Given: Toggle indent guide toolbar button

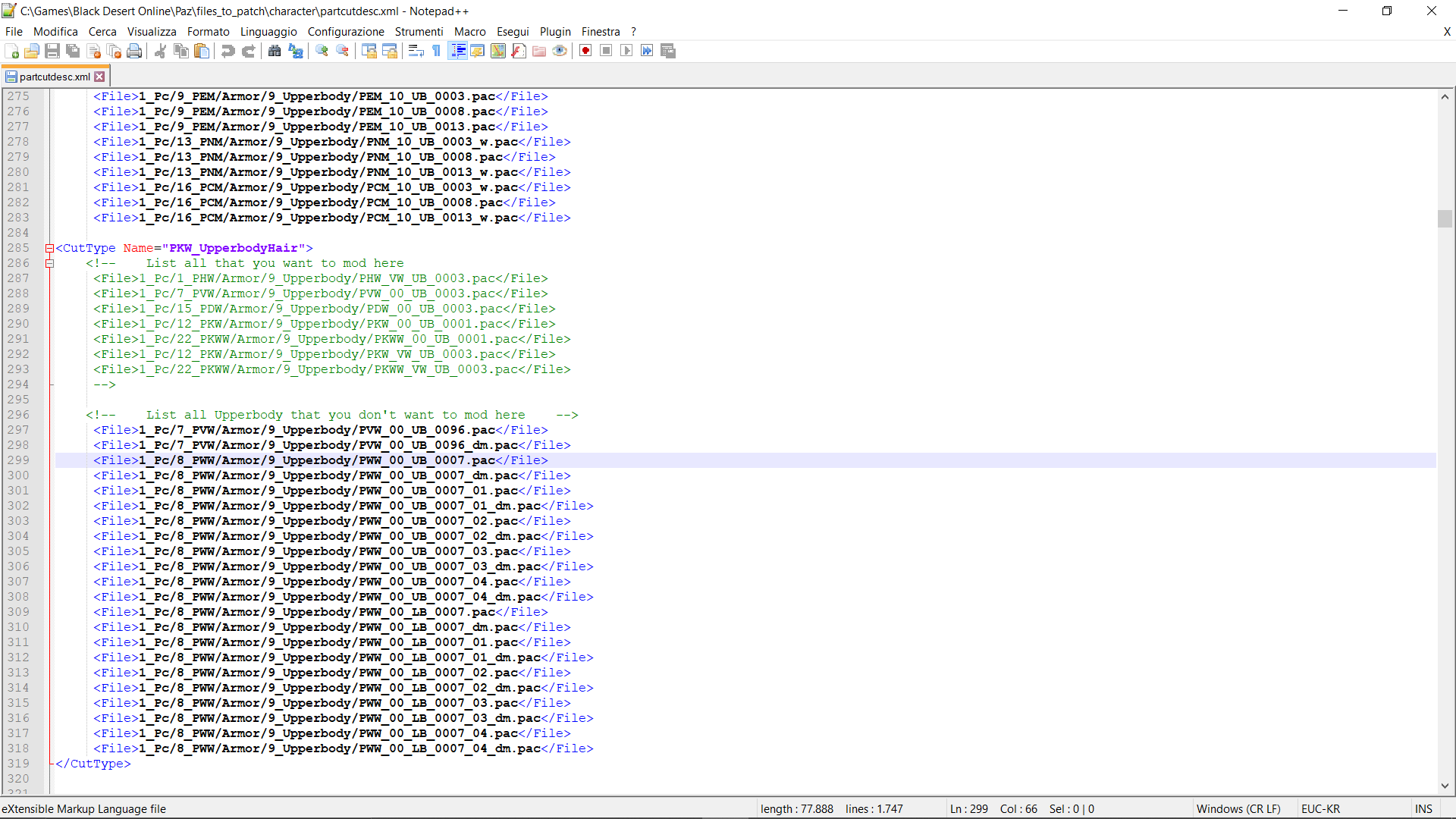Looking at the screenshot, I should (458, 51).
